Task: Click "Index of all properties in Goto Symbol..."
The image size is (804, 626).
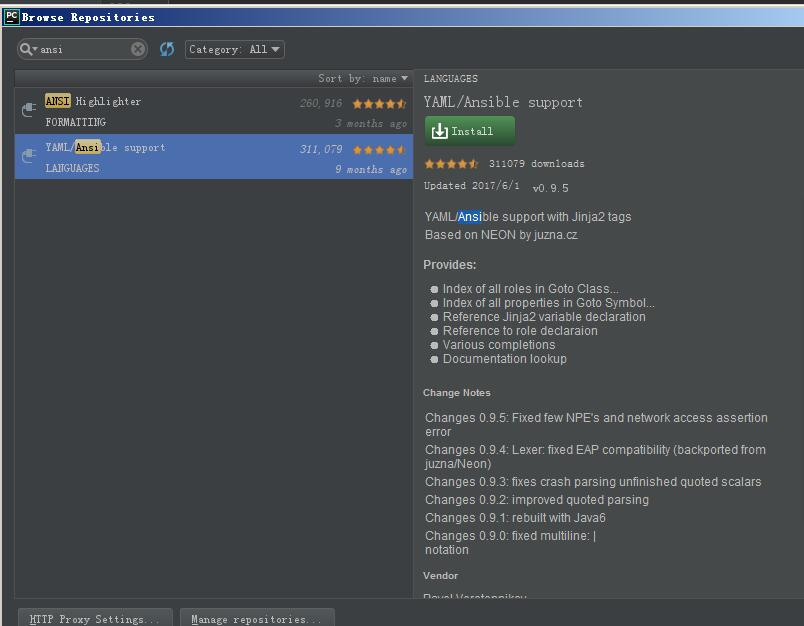Action: click(x=549, y=302)
